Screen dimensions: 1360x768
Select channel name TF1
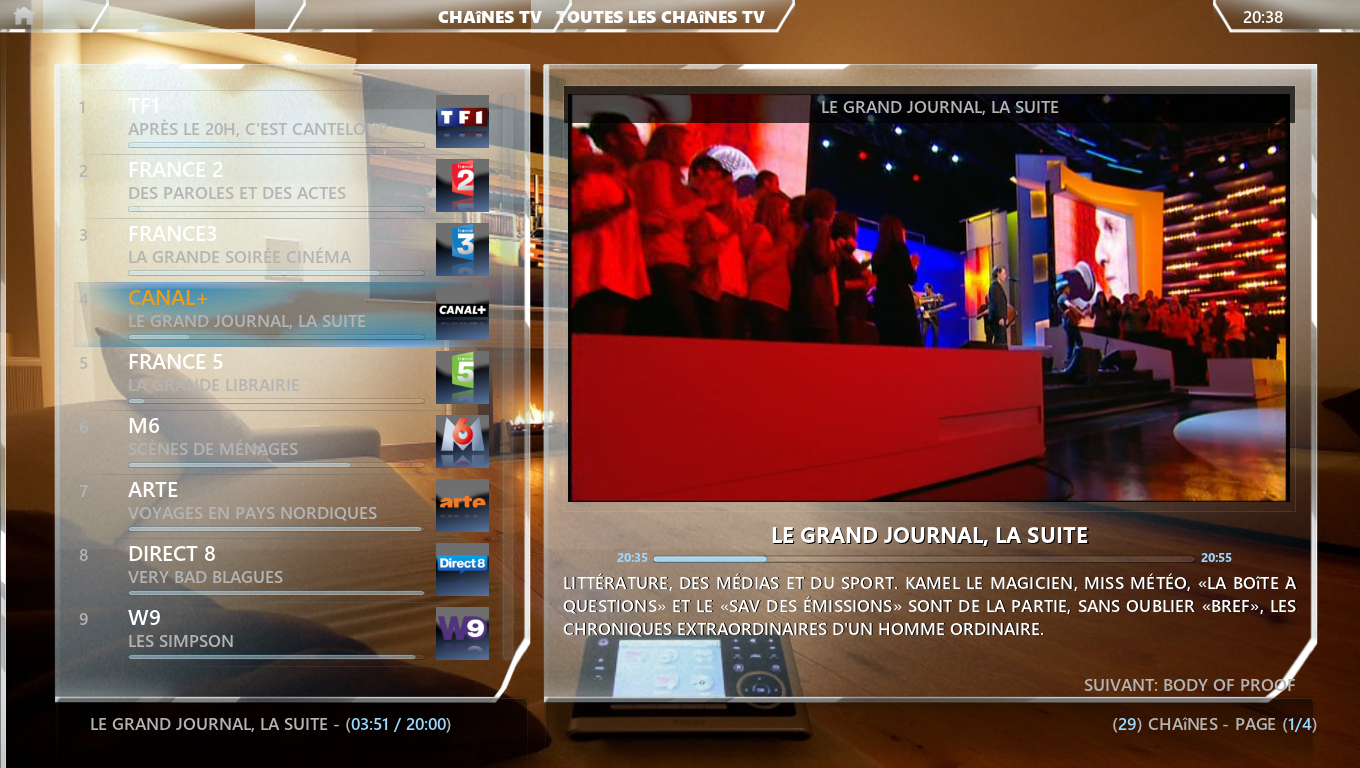point(144,106)
